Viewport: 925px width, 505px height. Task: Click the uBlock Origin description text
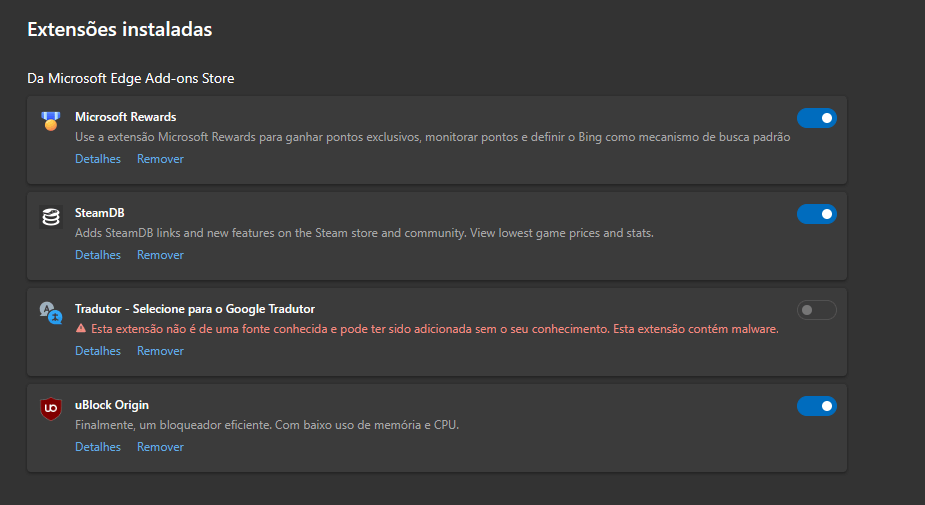pos(267,425)
